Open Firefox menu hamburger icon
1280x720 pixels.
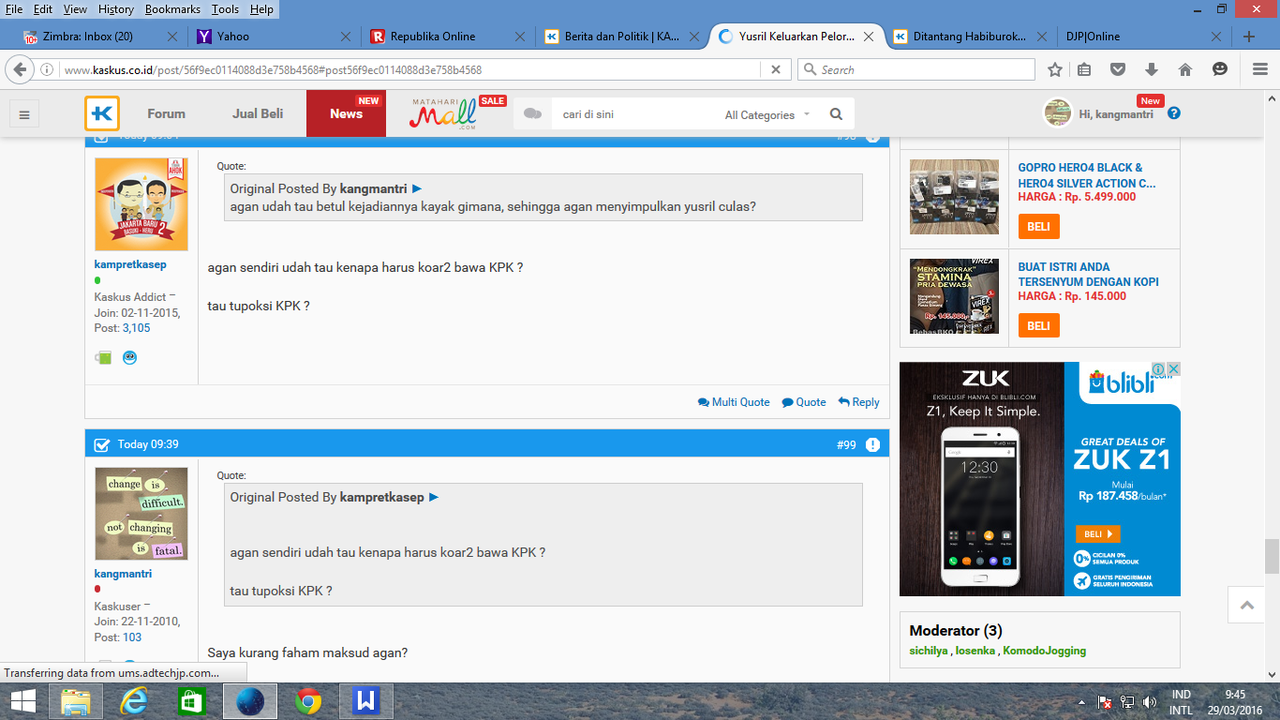click(1260, 70)
